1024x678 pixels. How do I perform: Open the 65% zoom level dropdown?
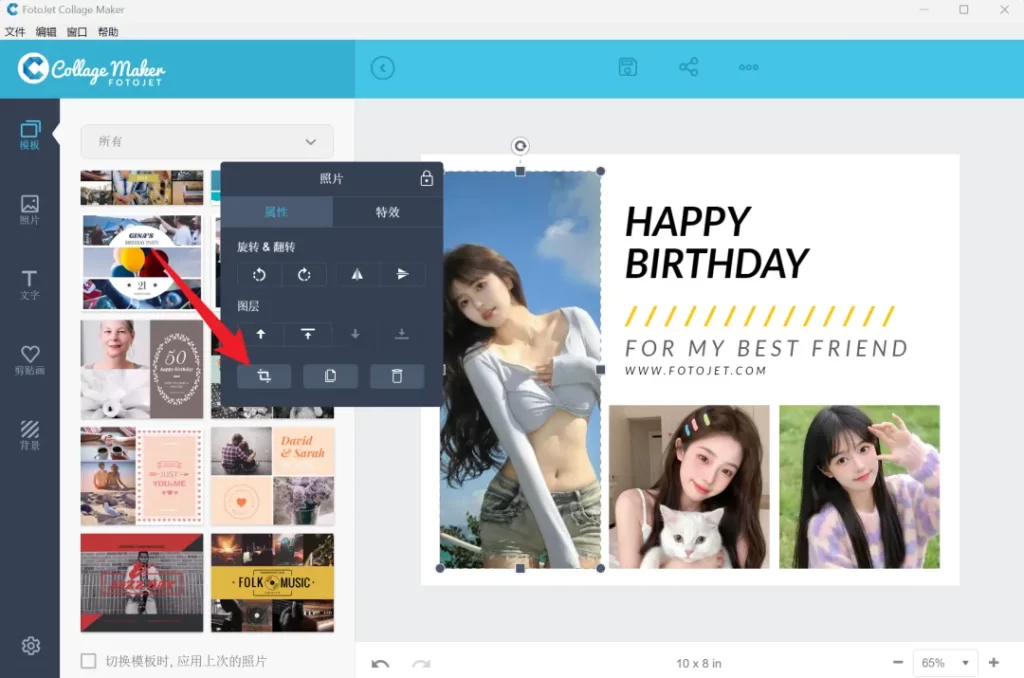tap(945, 663)
